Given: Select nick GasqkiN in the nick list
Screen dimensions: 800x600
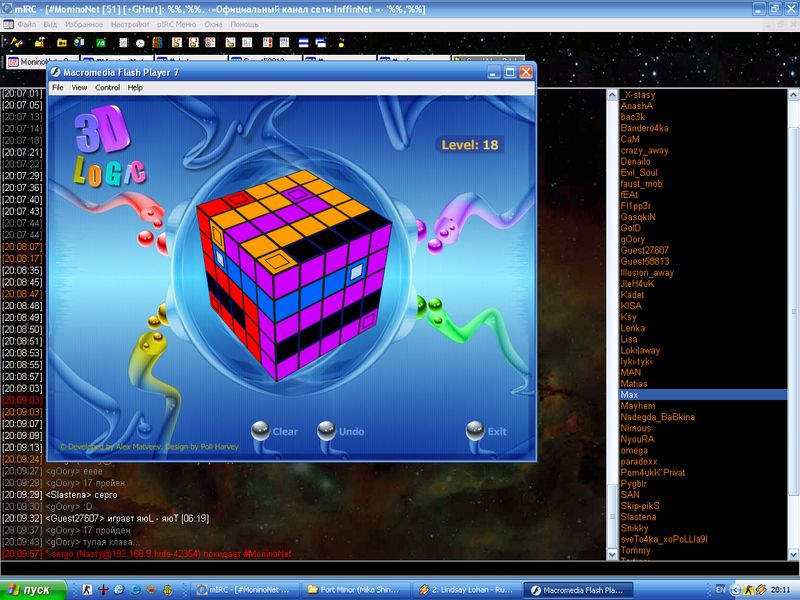Looking at the screenshot, I should click(638, 217).
